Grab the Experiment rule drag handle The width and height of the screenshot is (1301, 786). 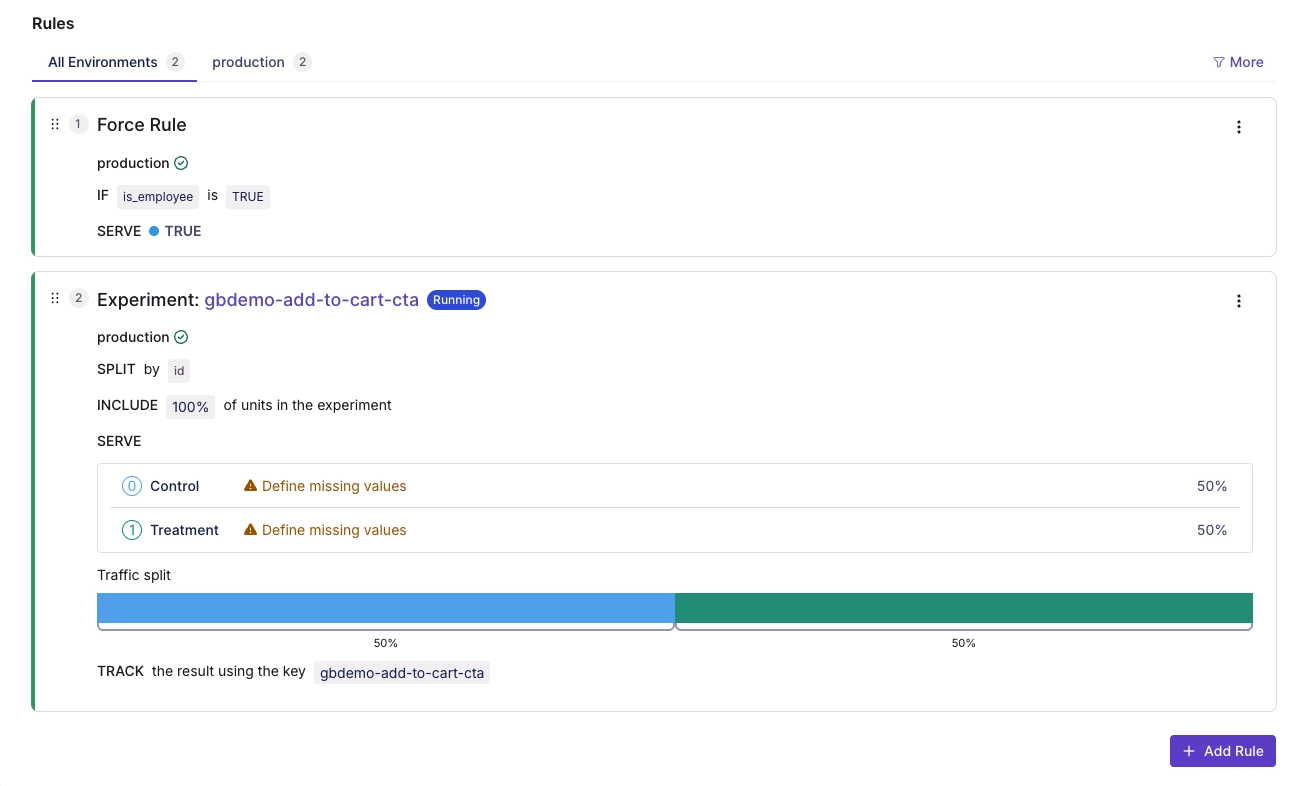click(55, 298)
